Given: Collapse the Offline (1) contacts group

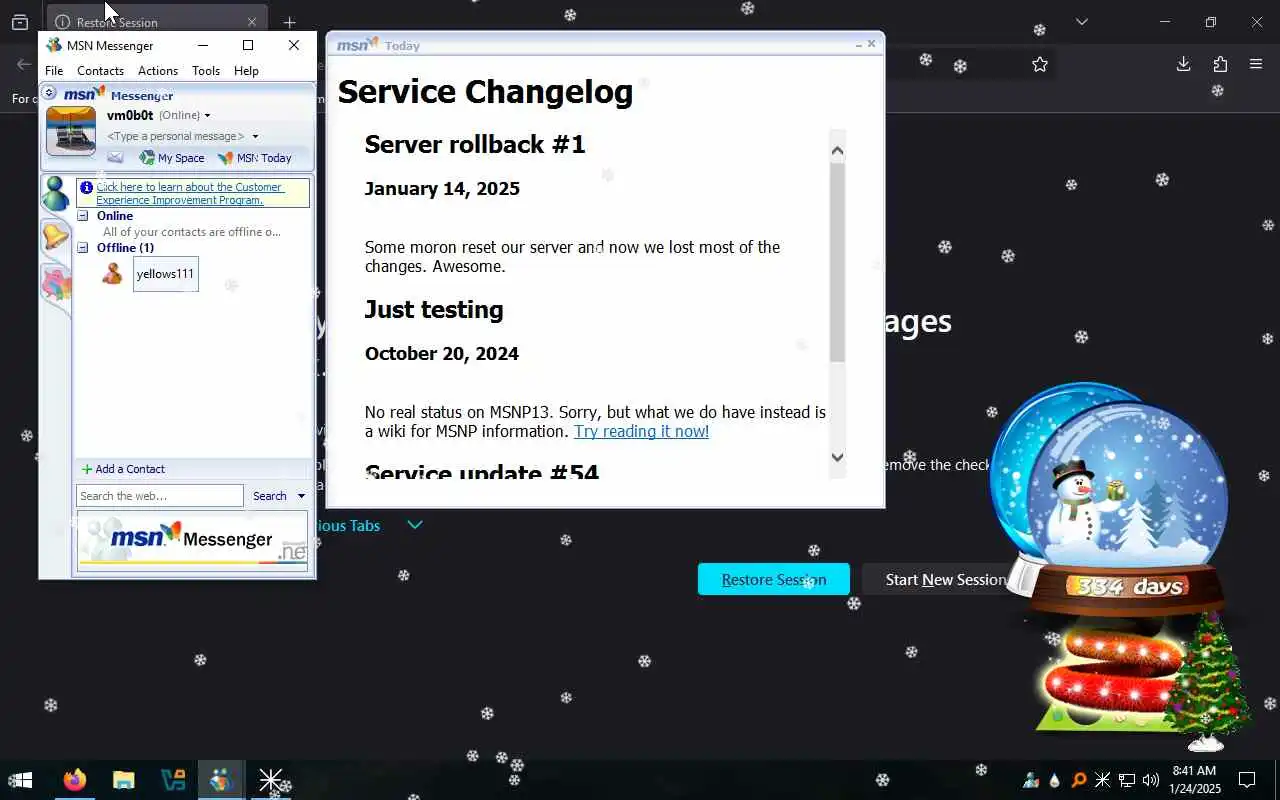Looking at the screenshot, I should [83, 248].
